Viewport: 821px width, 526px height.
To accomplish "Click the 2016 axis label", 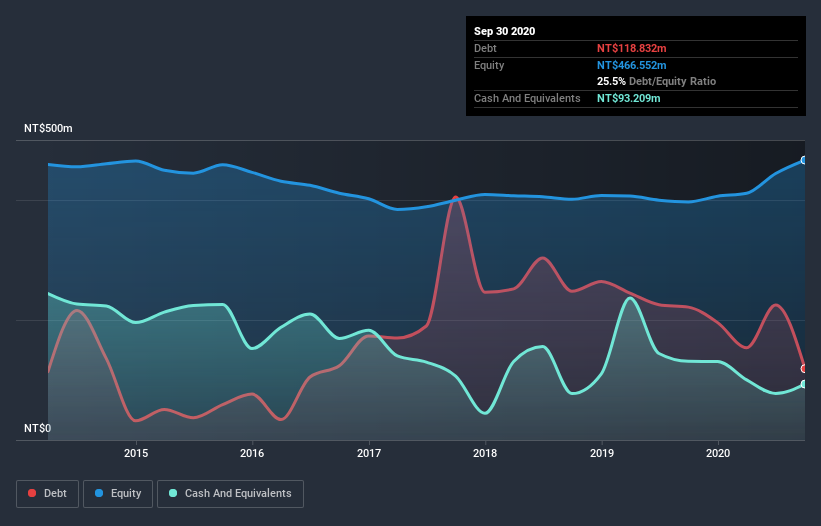I will [x=252, y=453].
